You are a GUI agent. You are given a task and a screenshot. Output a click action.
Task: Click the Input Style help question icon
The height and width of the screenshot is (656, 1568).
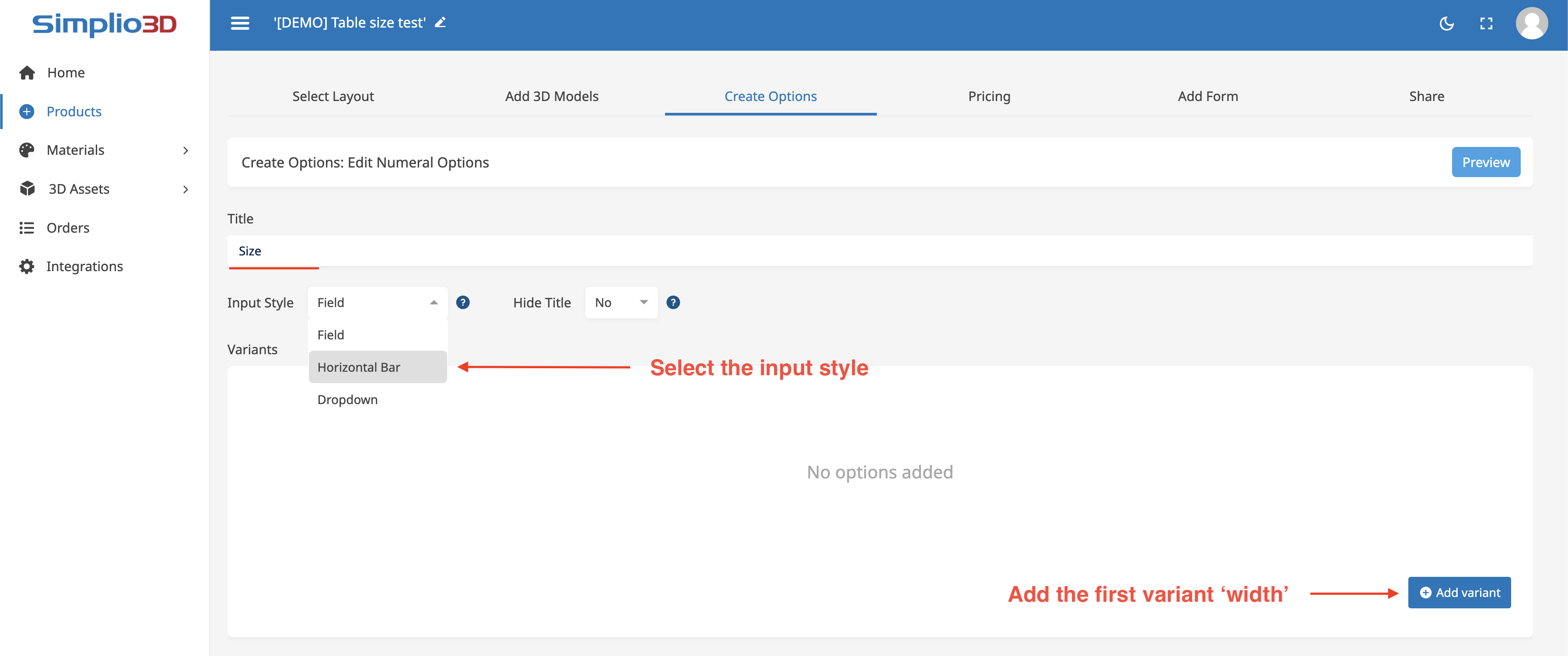pyautogui.click(x=462, y=303)
